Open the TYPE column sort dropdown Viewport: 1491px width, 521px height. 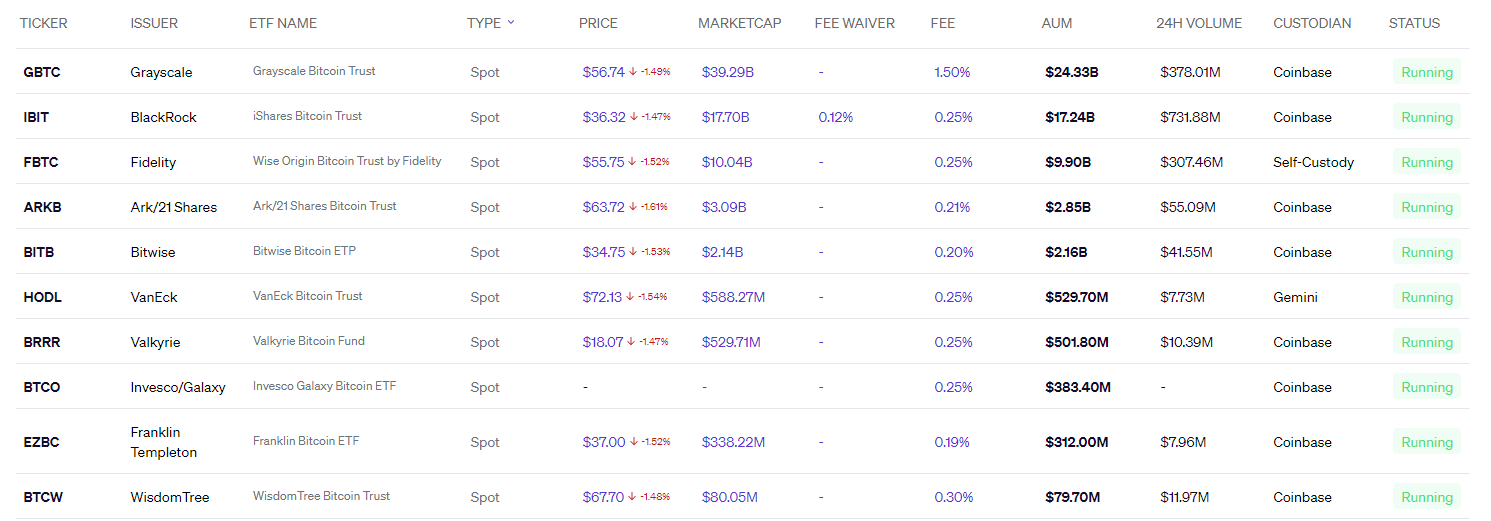pyautogui.click(x=511, y=22)
